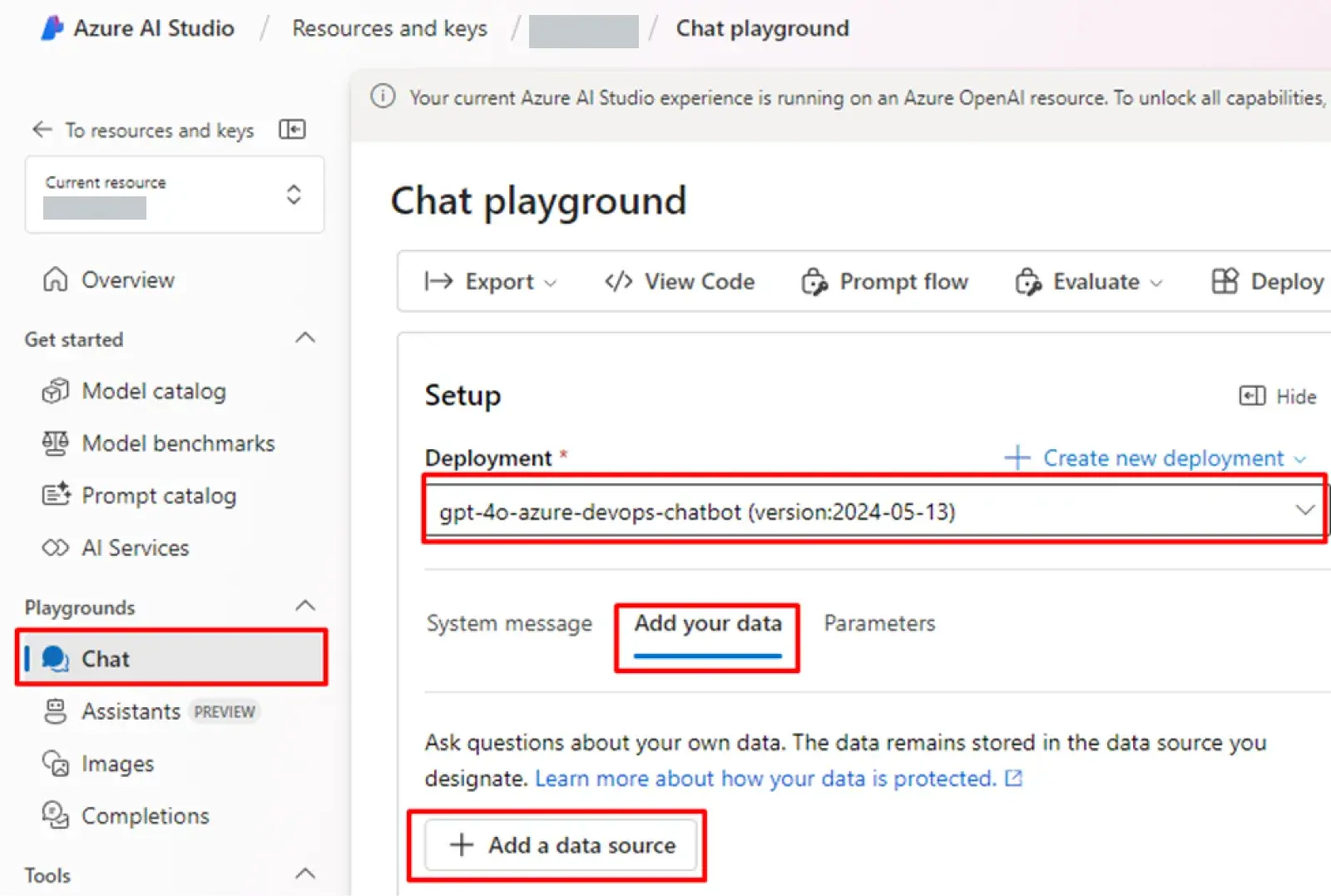The image size is (1331, 896).
Task: Open AI Services from sidebar
Action: (136, 548)
